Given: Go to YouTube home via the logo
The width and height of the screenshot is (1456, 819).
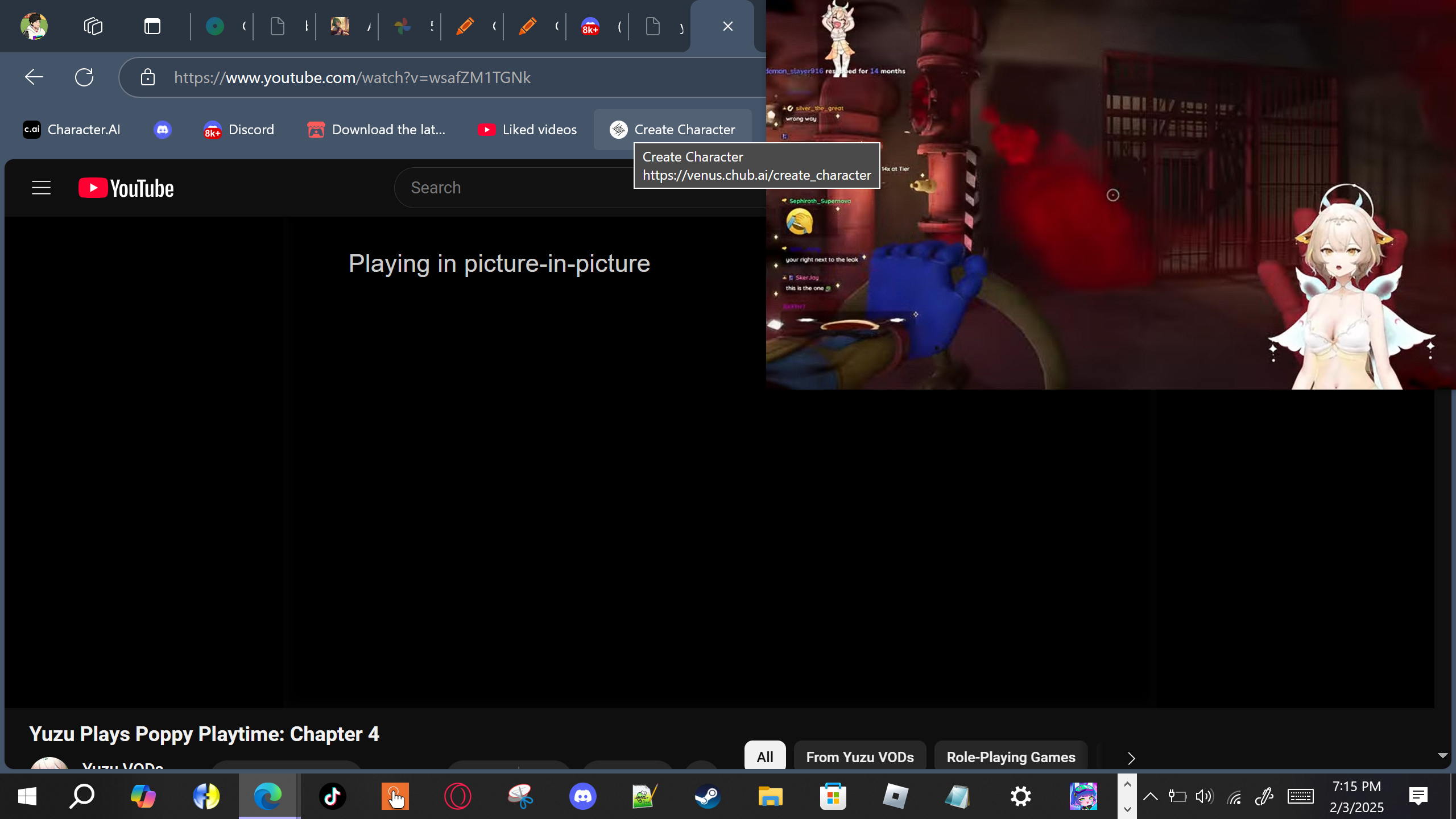Looking at the screenshot, I should (x=126, y=188).
